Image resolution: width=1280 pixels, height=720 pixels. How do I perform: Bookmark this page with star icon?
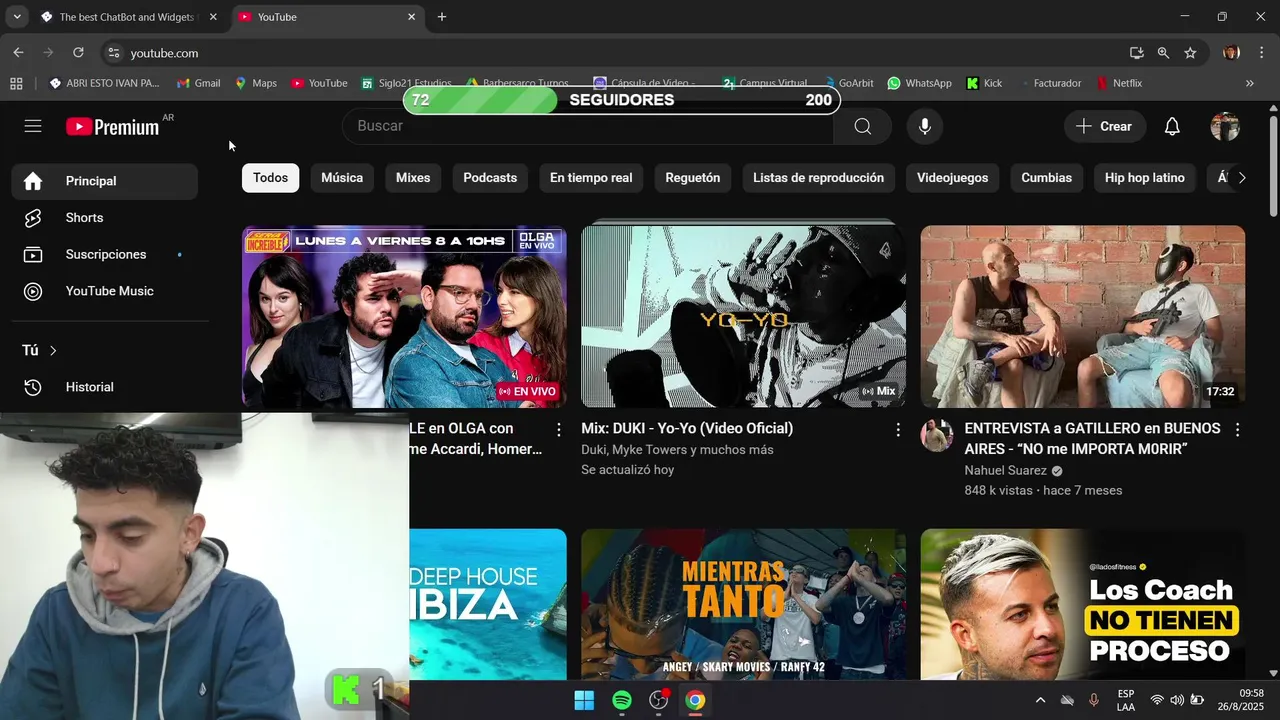point(1190,53)
